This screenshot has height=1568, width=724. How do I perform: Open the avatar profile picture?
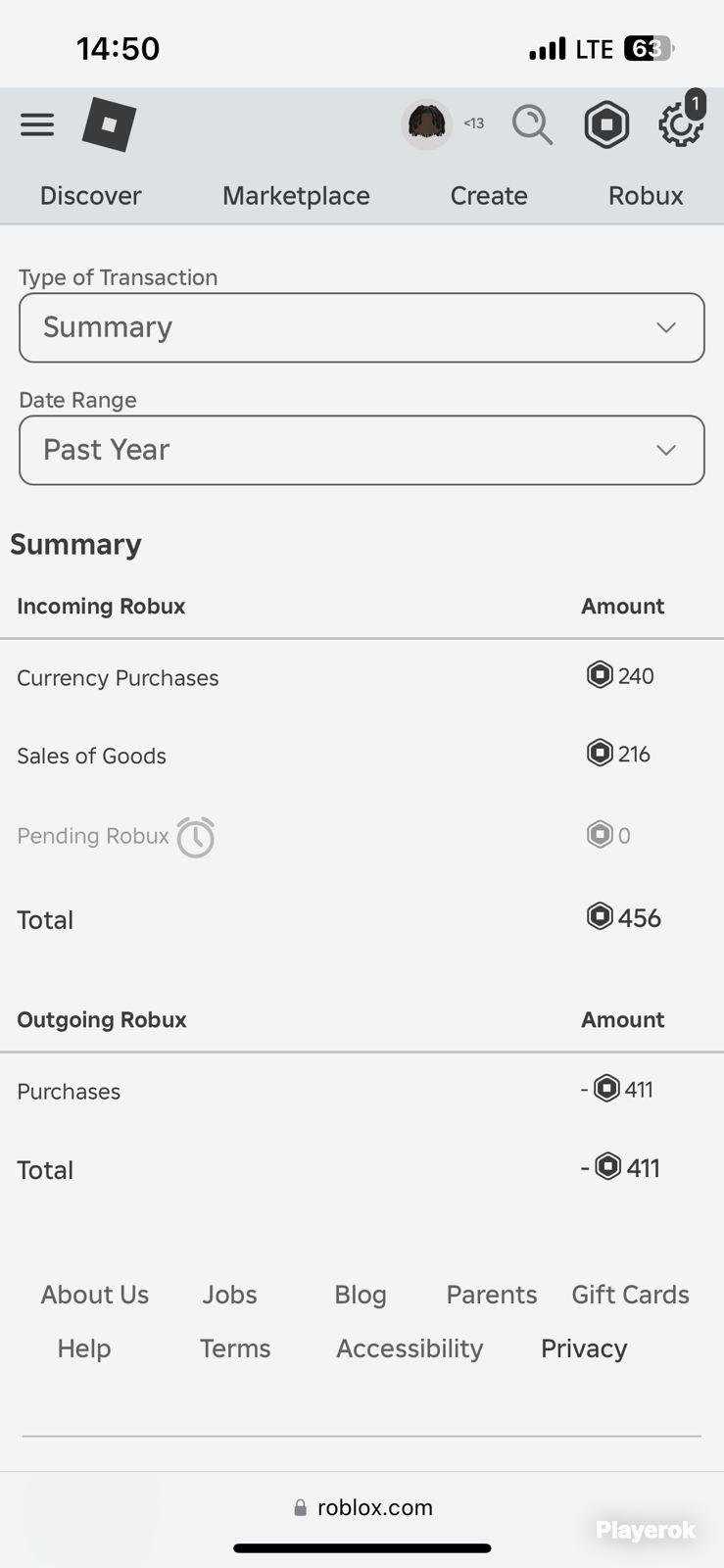tap(426, 124)
